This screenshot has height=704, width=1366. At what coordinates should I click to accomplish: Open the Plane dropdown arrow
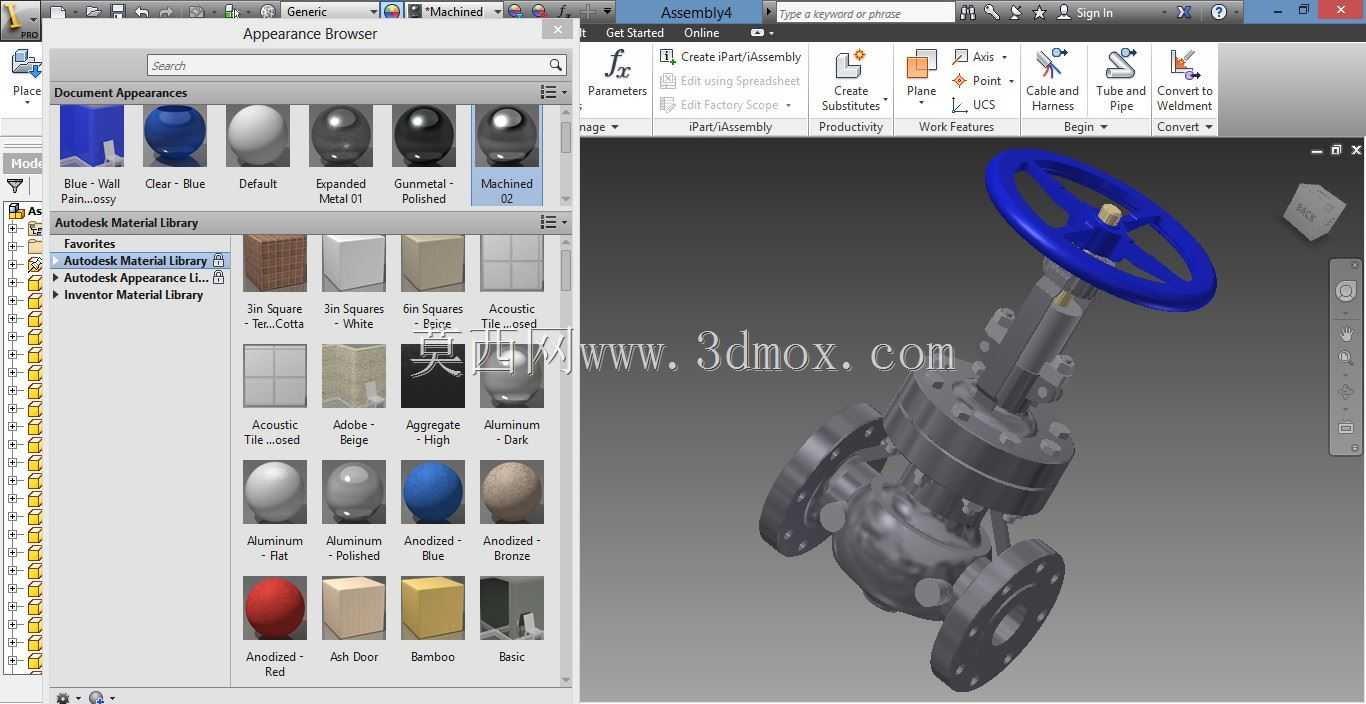[921, 103]
